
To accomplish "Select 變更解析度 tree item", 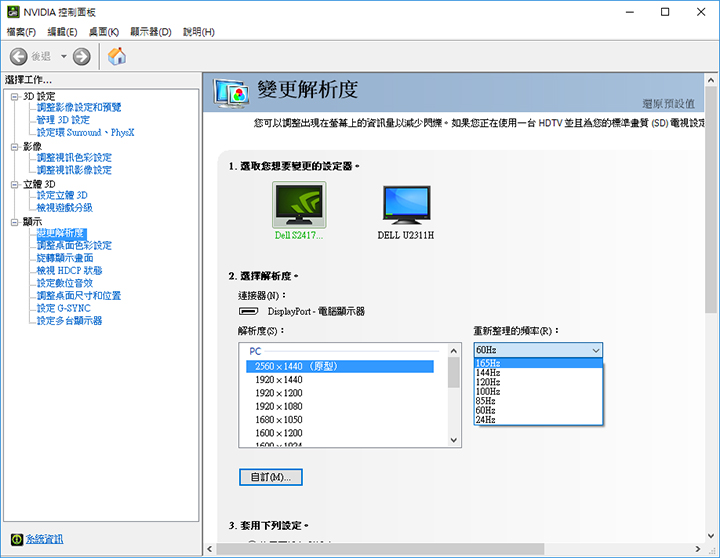I will tap(62, 233).
